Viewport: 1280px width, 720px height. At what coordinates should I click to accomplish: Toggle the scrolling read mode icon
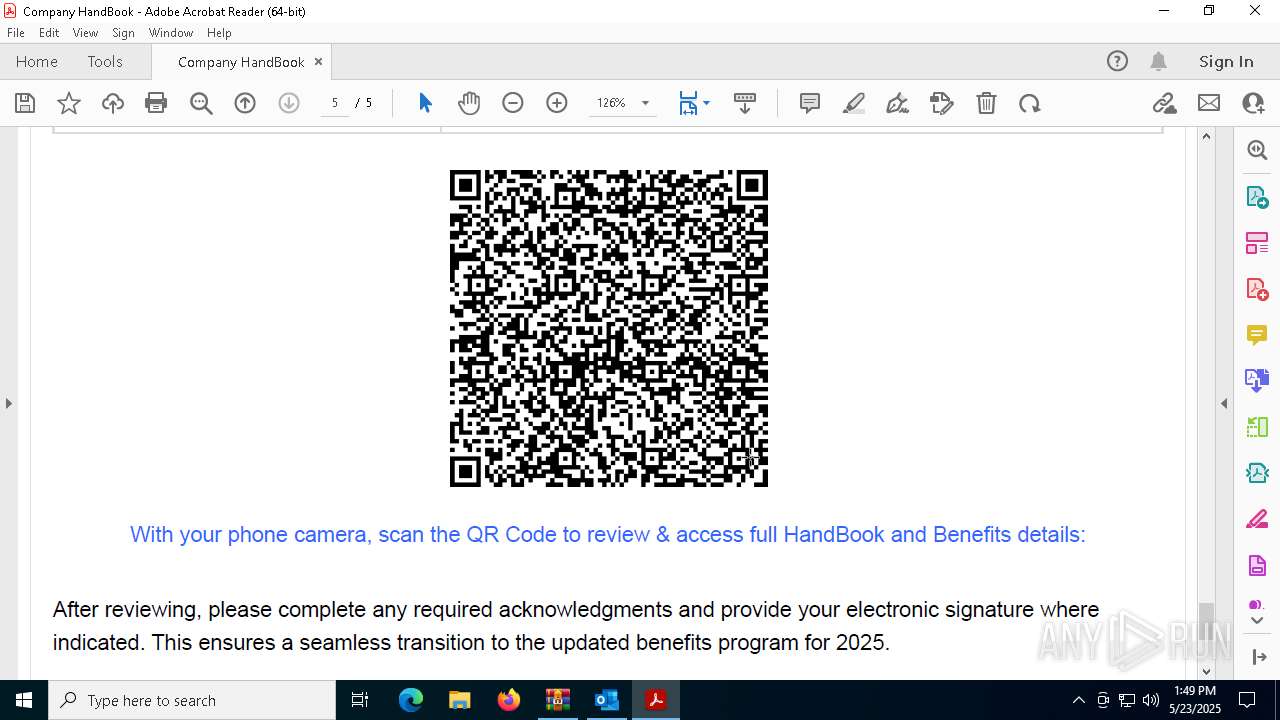(745, 103)
